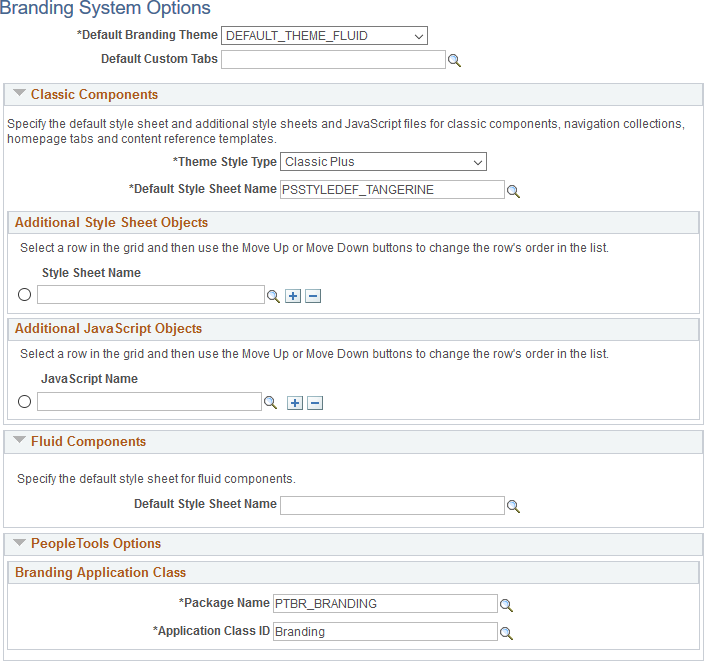Add a row in Additional JavaScript Objects
Screen dimensions: 704x661
(295, 403)
